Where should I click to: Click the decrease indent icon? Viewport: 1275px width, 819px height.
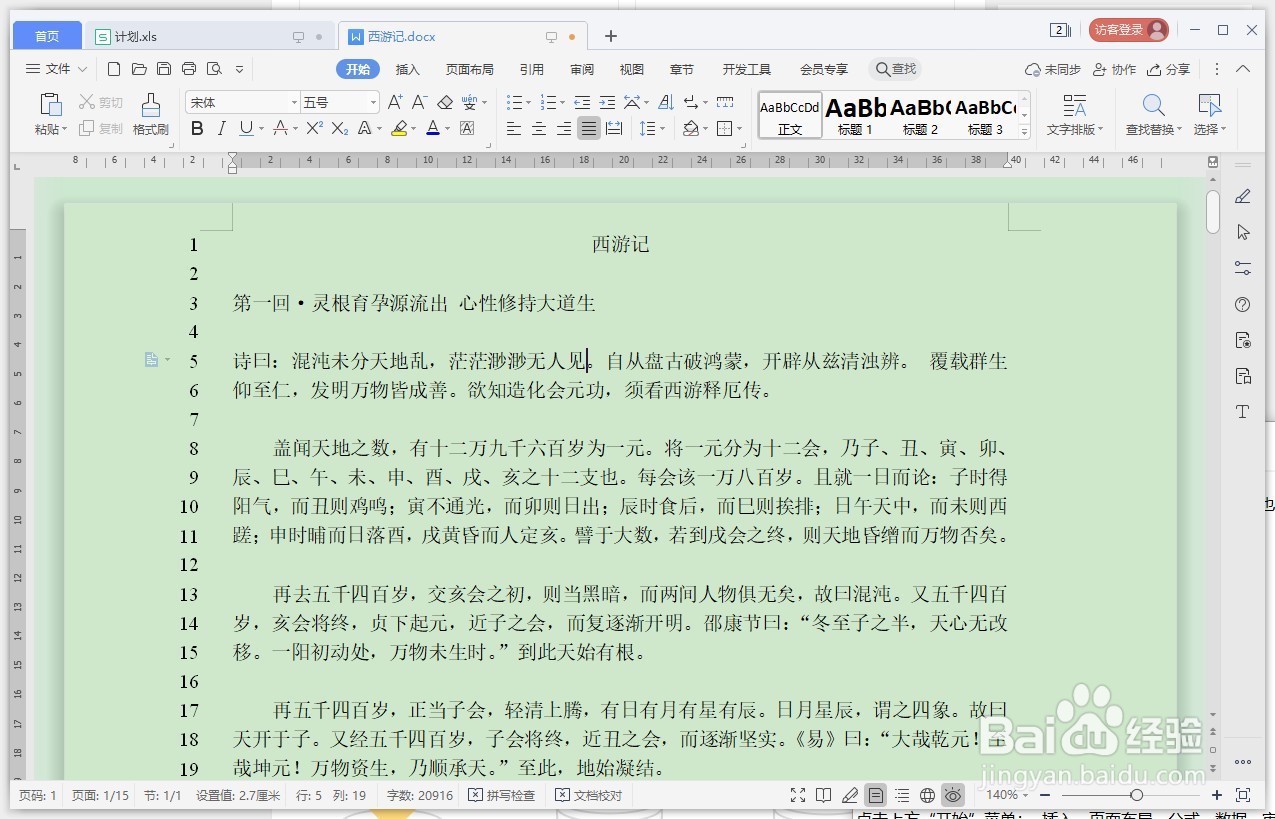click(x=581, y=102)
